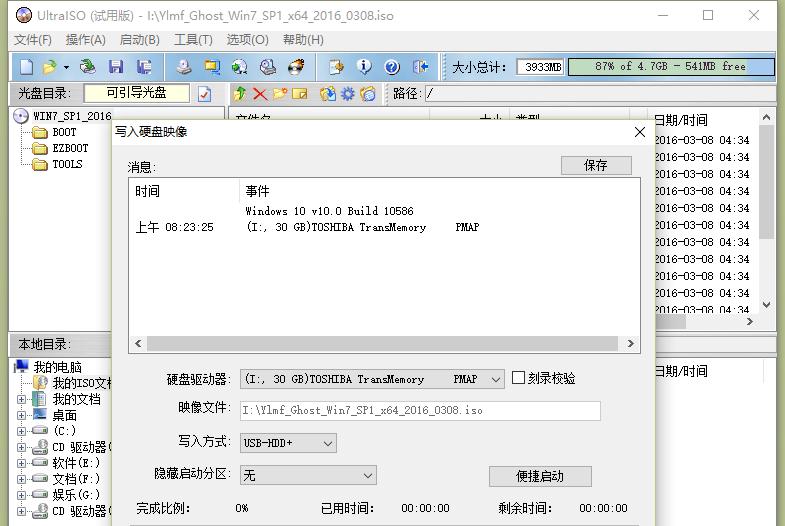Click the Burn CD/DVD image flame icon
The width and height of the screenshot is (785, 526).
pyautogui.click(x=296, y=67)
